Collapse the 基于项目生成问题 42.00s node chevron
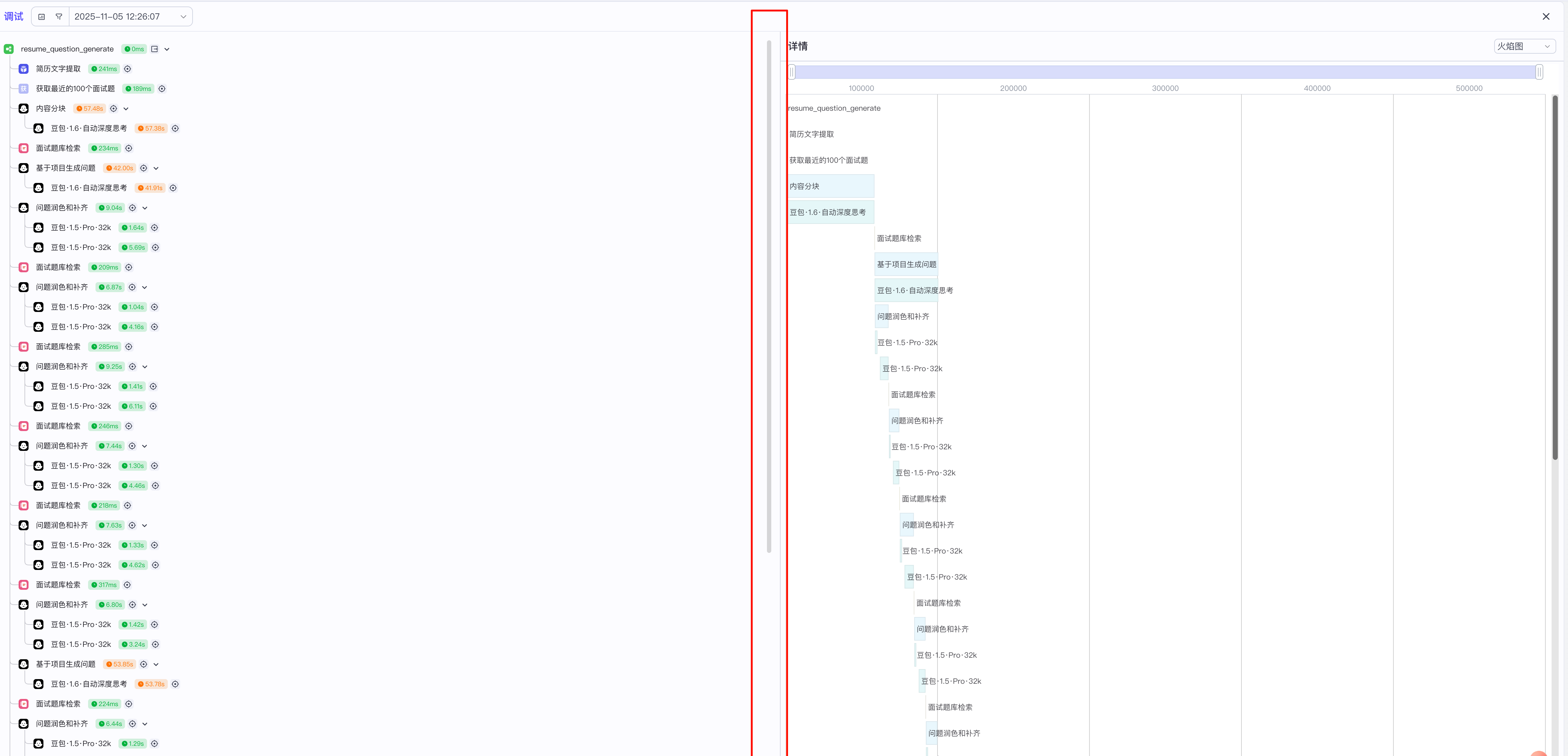1568x756 pixels. point(156,169)
